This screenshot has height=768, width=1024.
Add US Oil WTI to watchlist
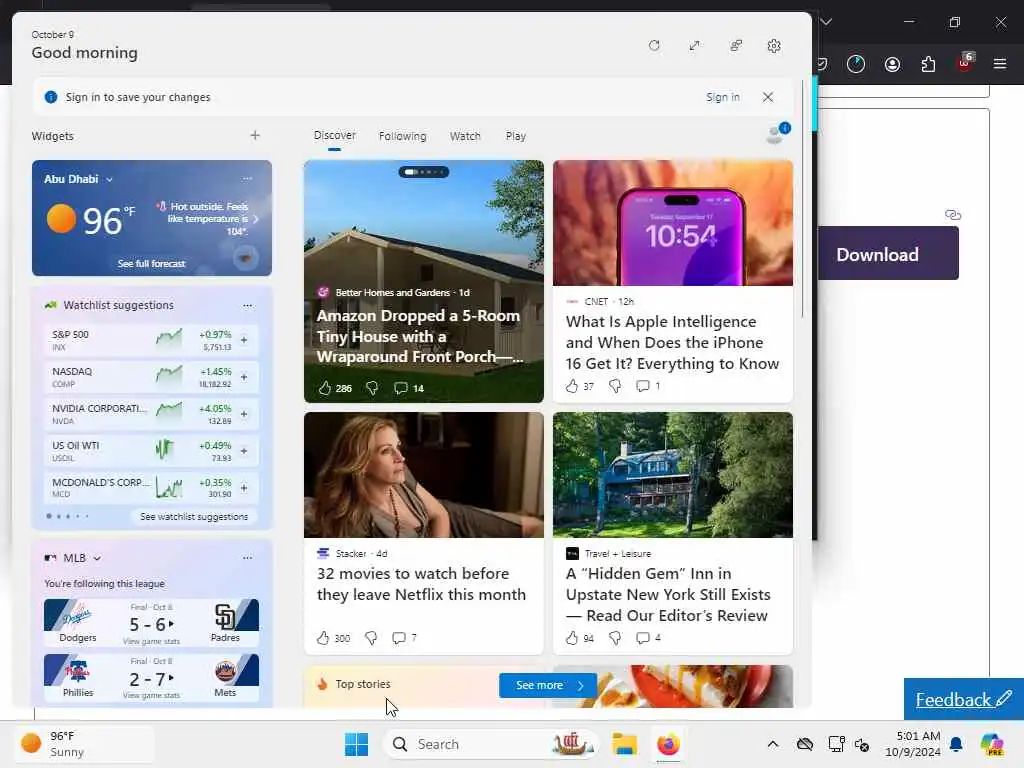point(244,451)
